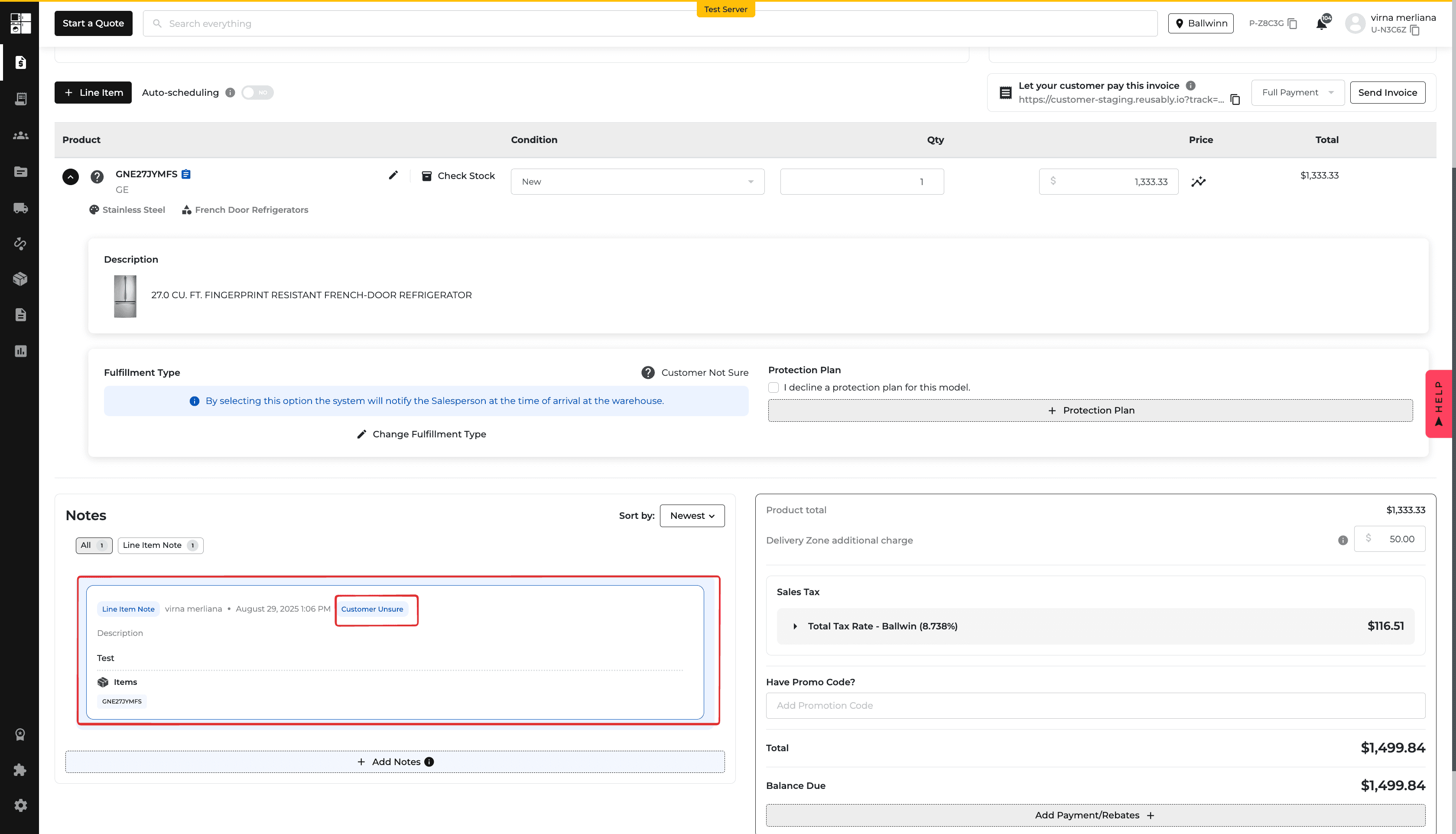
Task: Open price trend chart icon
Action: point(1198,182)
